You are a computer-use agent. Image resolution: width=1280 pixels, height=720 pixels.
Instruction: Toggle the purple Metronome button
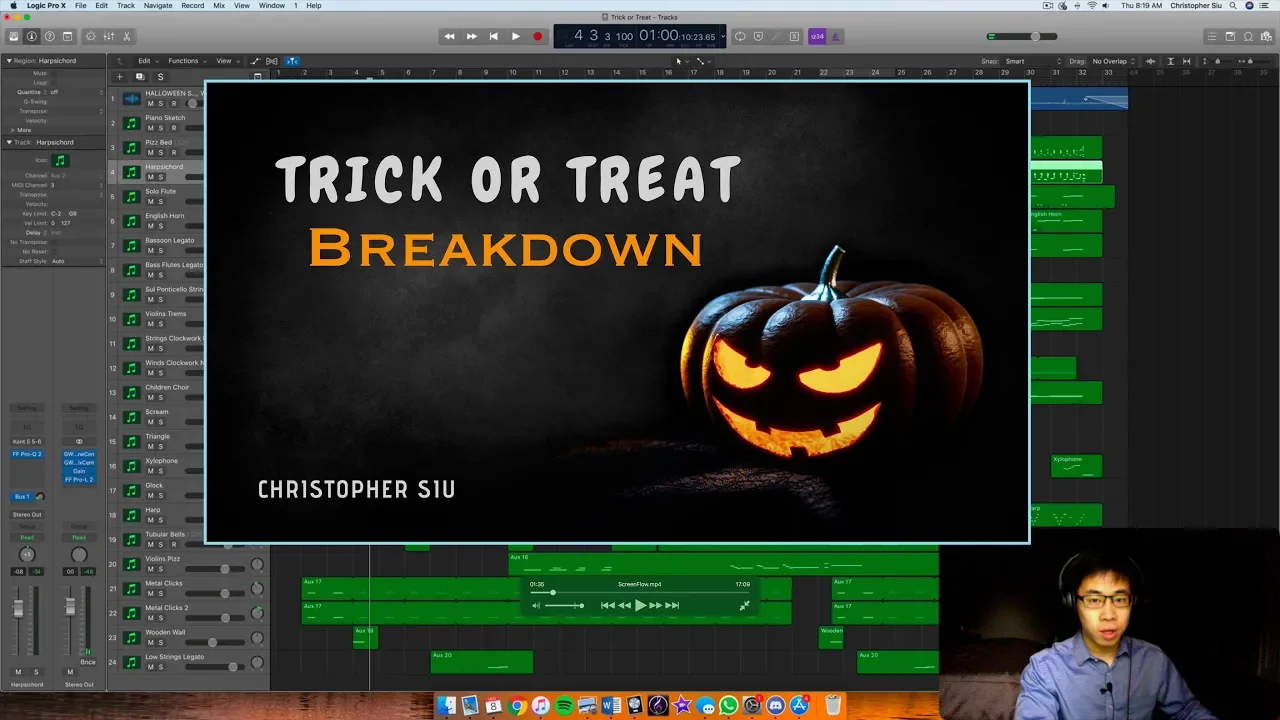pos(835,36)
